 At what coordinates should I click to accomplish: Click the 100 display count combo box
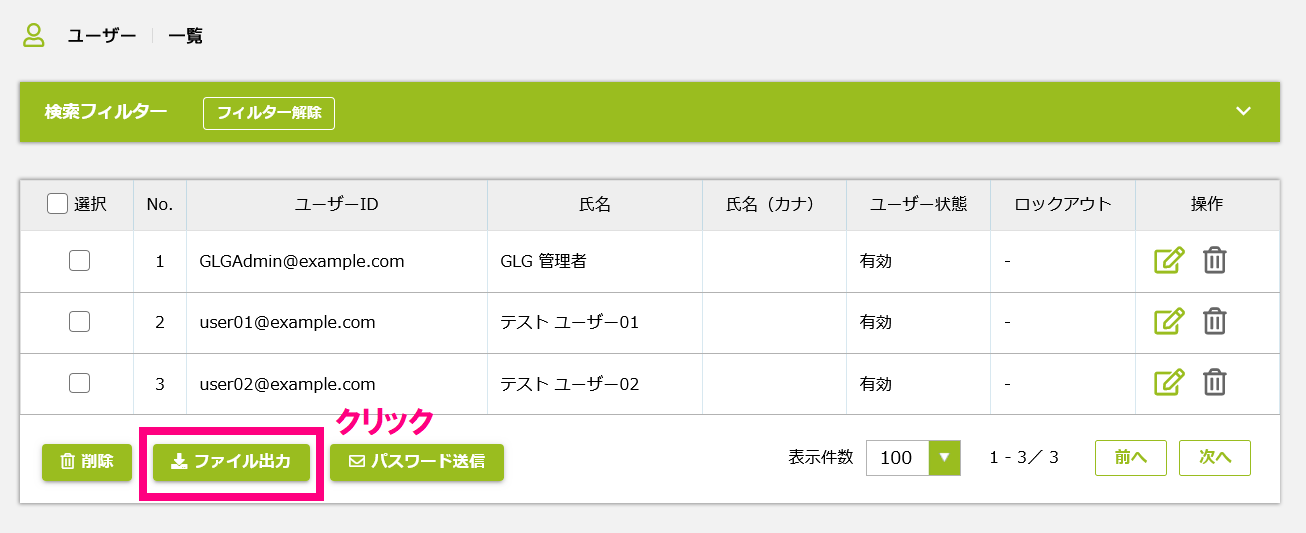tap(913, 458)
